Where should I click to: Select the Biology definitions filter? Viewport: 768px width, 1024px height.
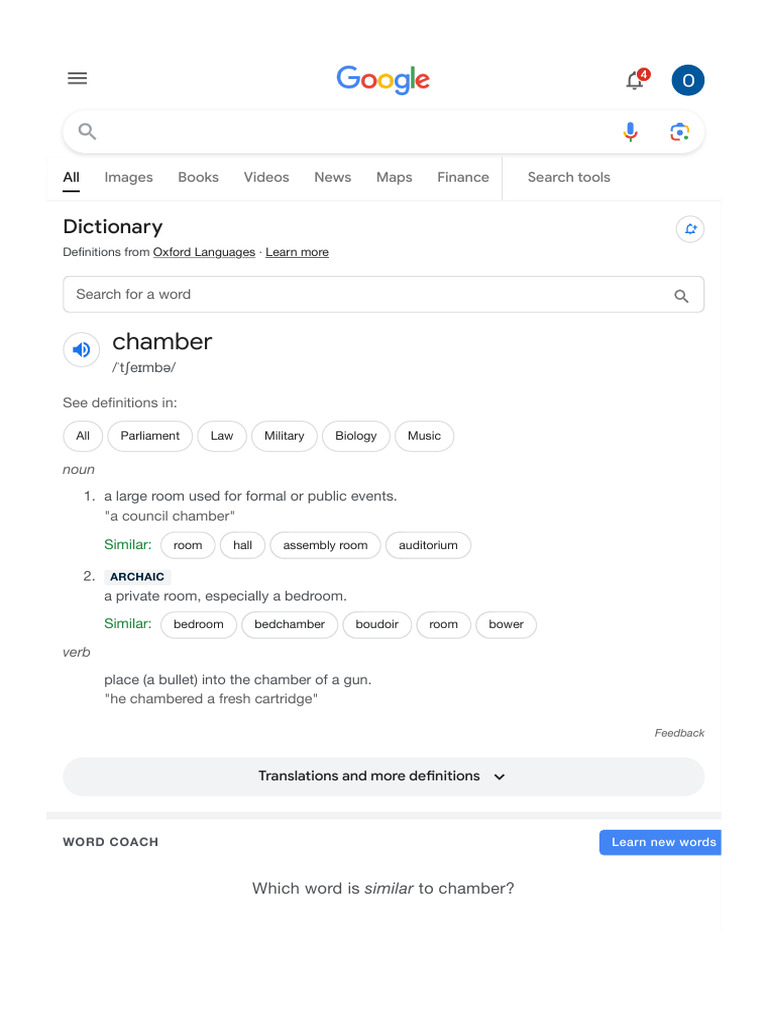[356, 436]
